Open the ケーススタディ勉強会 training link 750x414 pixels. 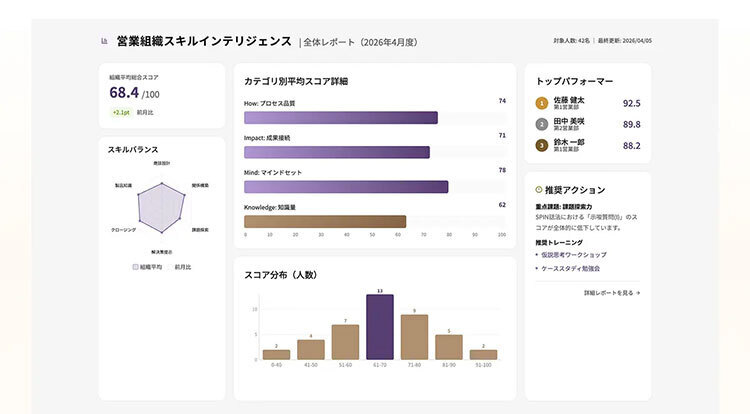point(570,269)
